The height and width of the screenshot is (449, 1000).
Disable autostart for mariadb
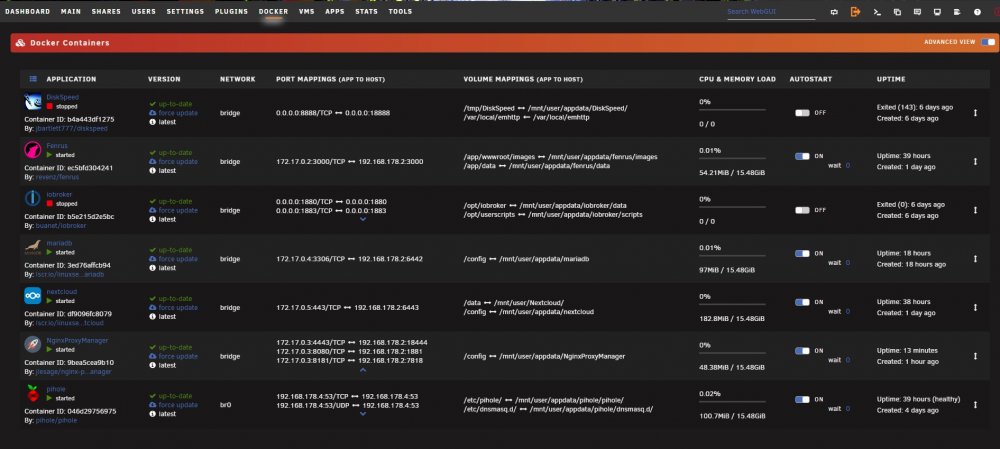[x=802, y=253]
